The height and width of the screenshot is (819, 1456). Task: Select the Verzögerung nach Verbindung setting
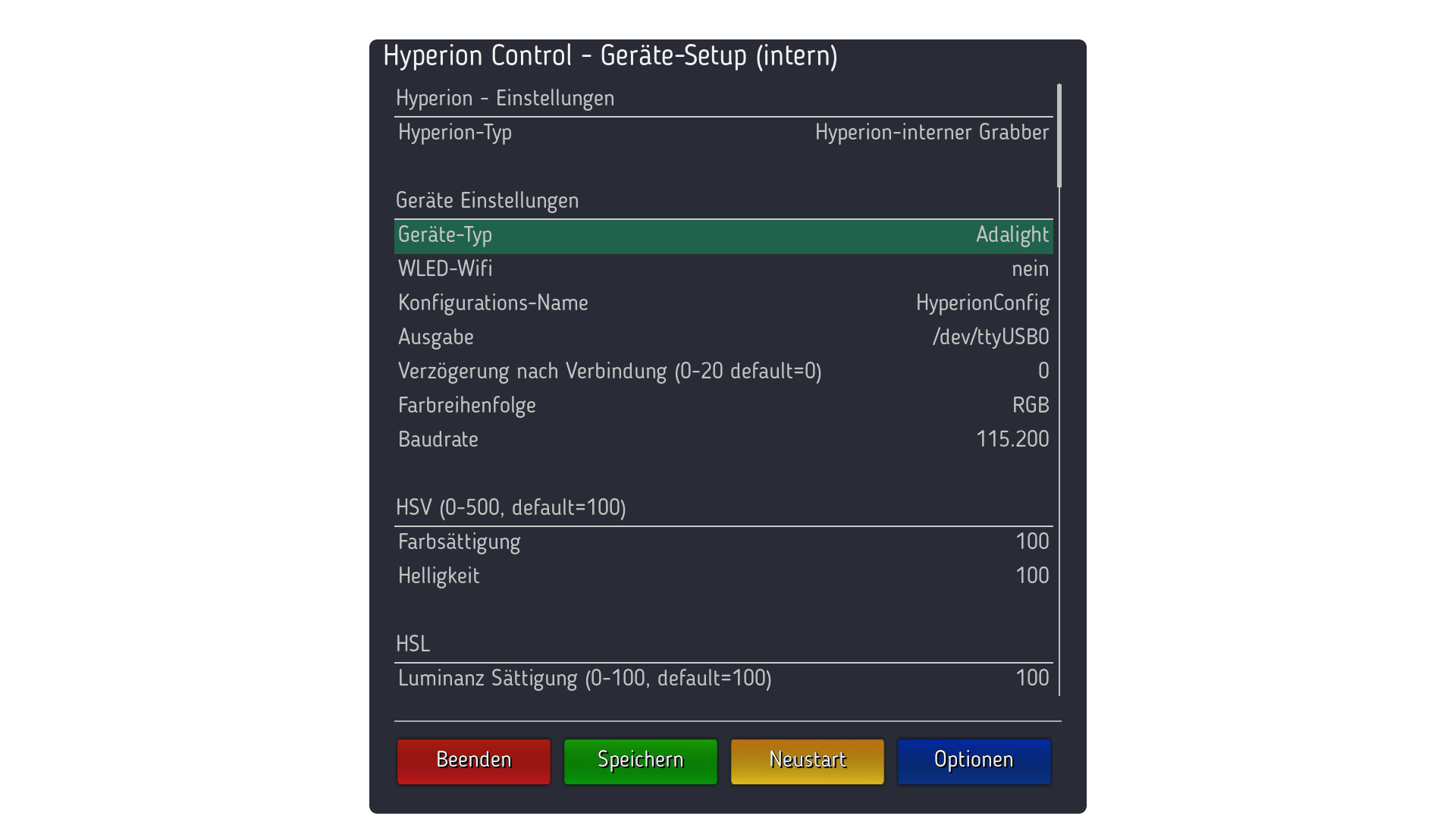pyautogui.click(x=723, y=372)
